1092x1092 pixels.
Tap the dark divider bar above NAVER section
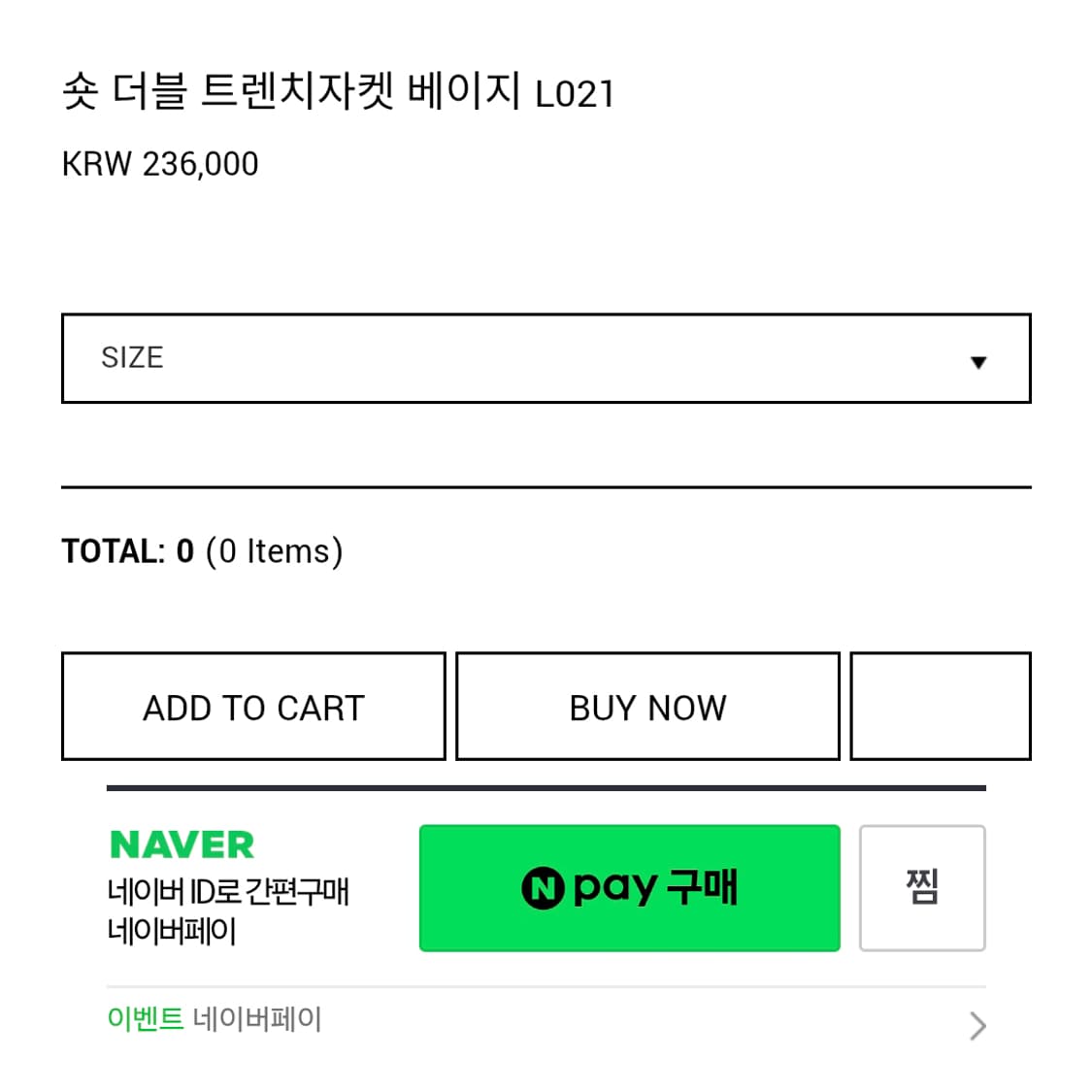546,782
